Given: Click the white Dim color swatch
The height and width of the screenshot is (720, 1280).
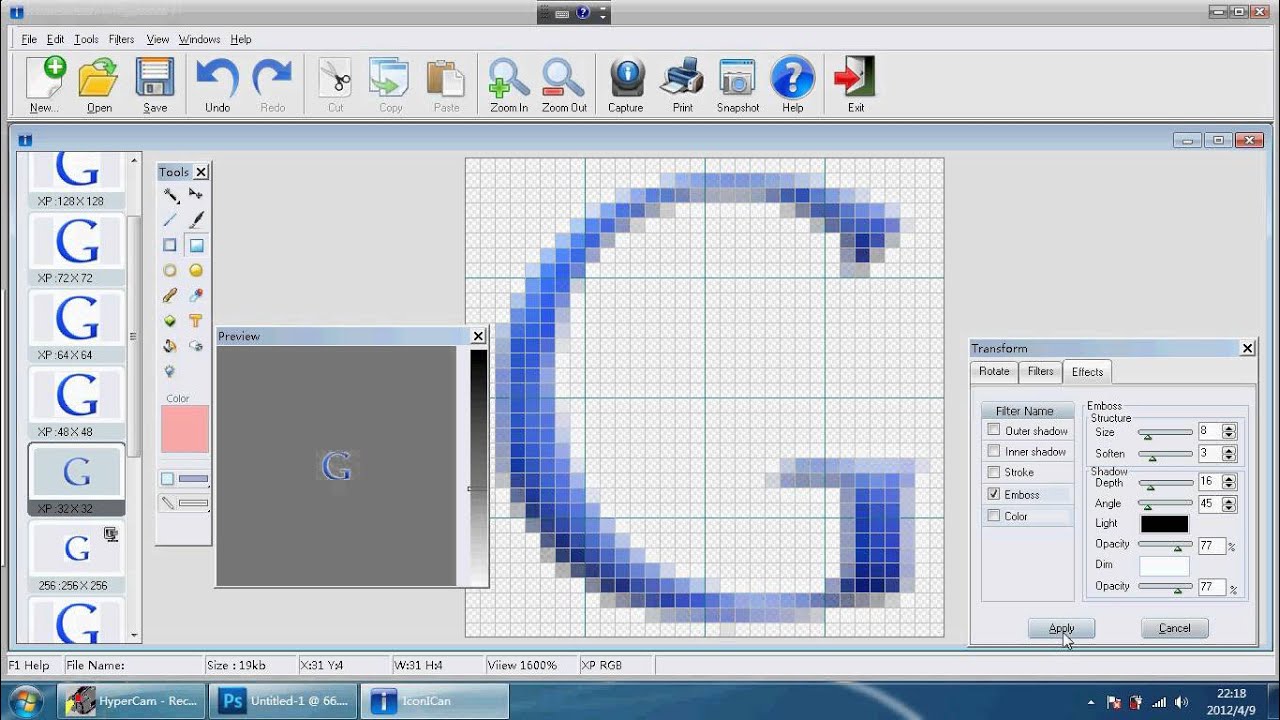Looking at the screenshot, I should coord(1164,566).
